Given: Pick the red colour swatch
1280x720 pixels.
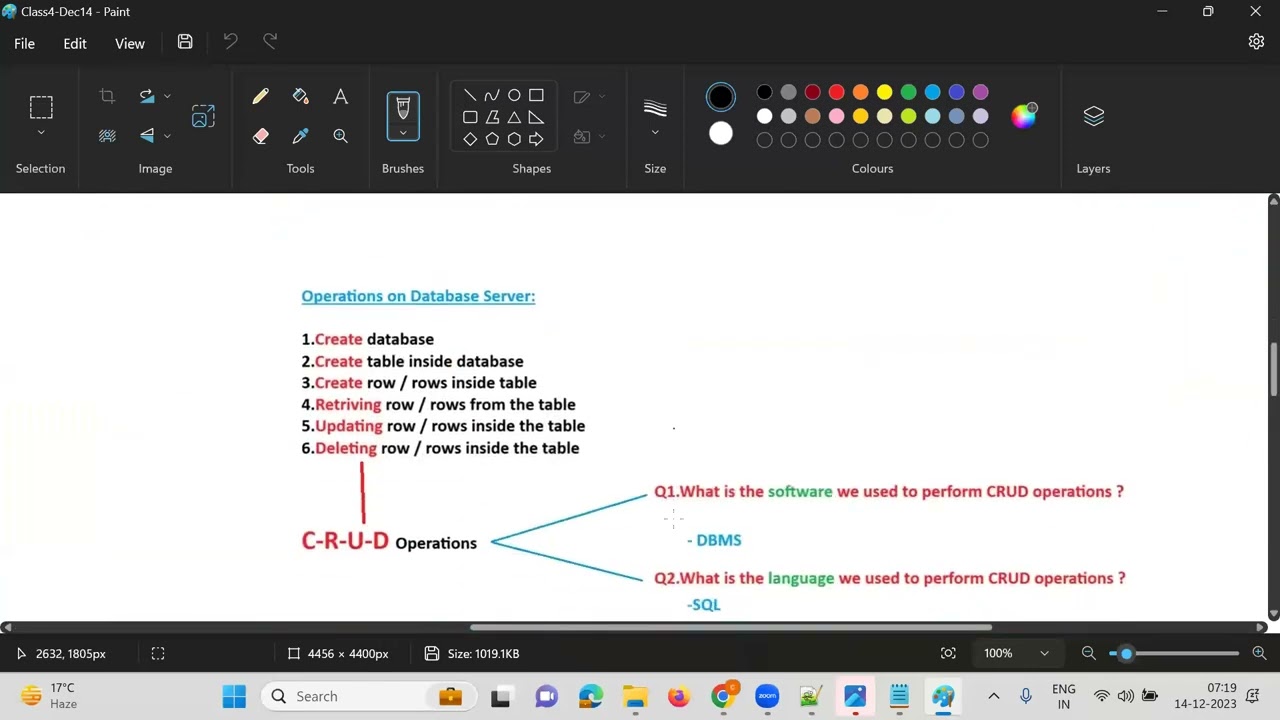Looking at the screenshot, I should click(836, 92).
